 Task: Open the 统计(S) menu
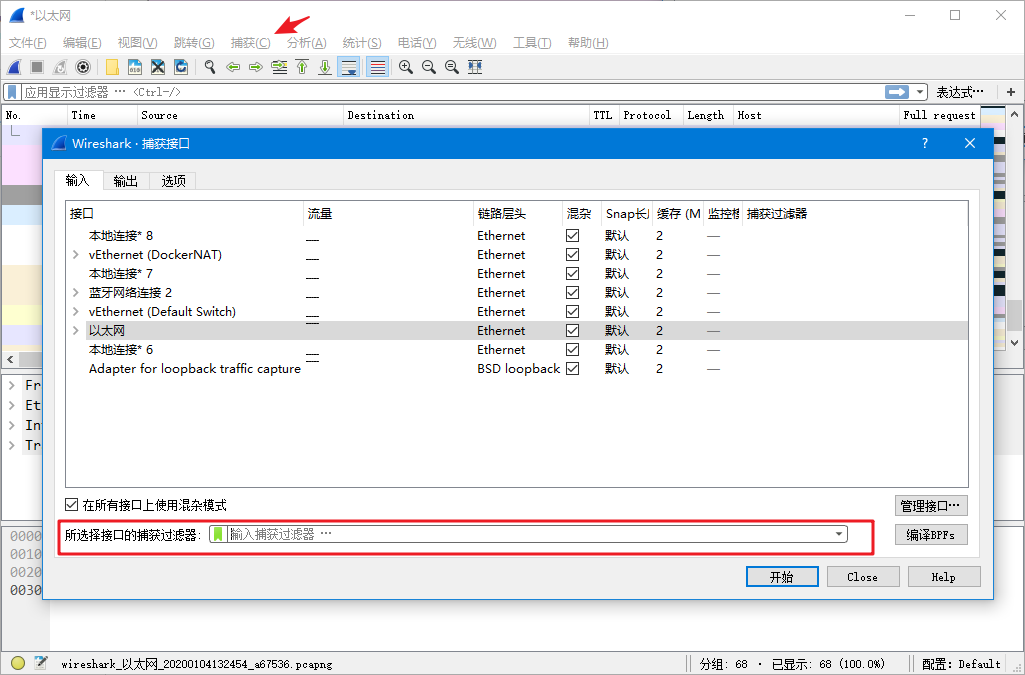coord(361,42)
